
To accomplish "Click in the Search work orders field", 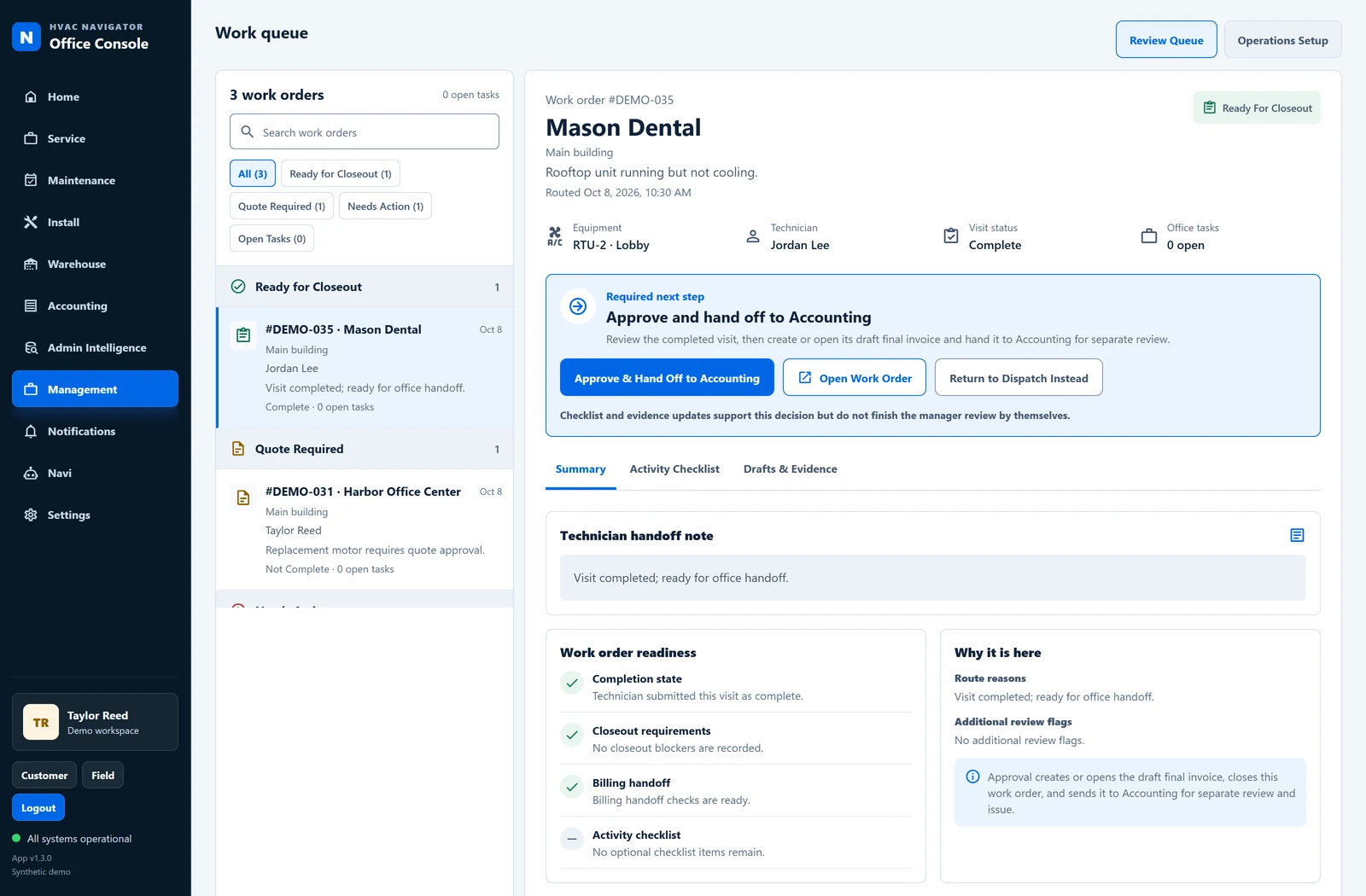I will click(365, 131).
